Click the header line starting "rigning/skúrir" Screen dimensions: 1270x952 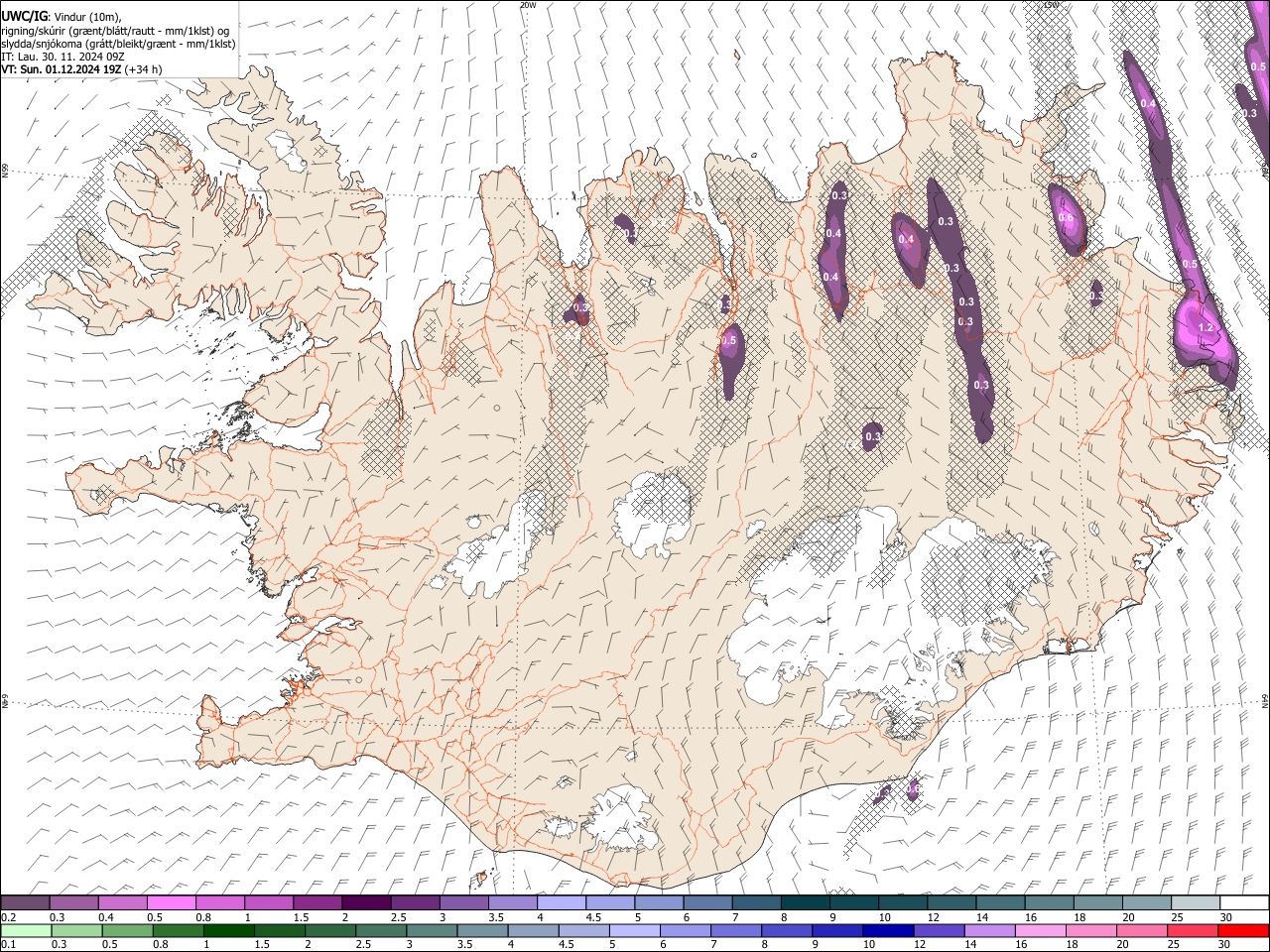pos(114,31)
